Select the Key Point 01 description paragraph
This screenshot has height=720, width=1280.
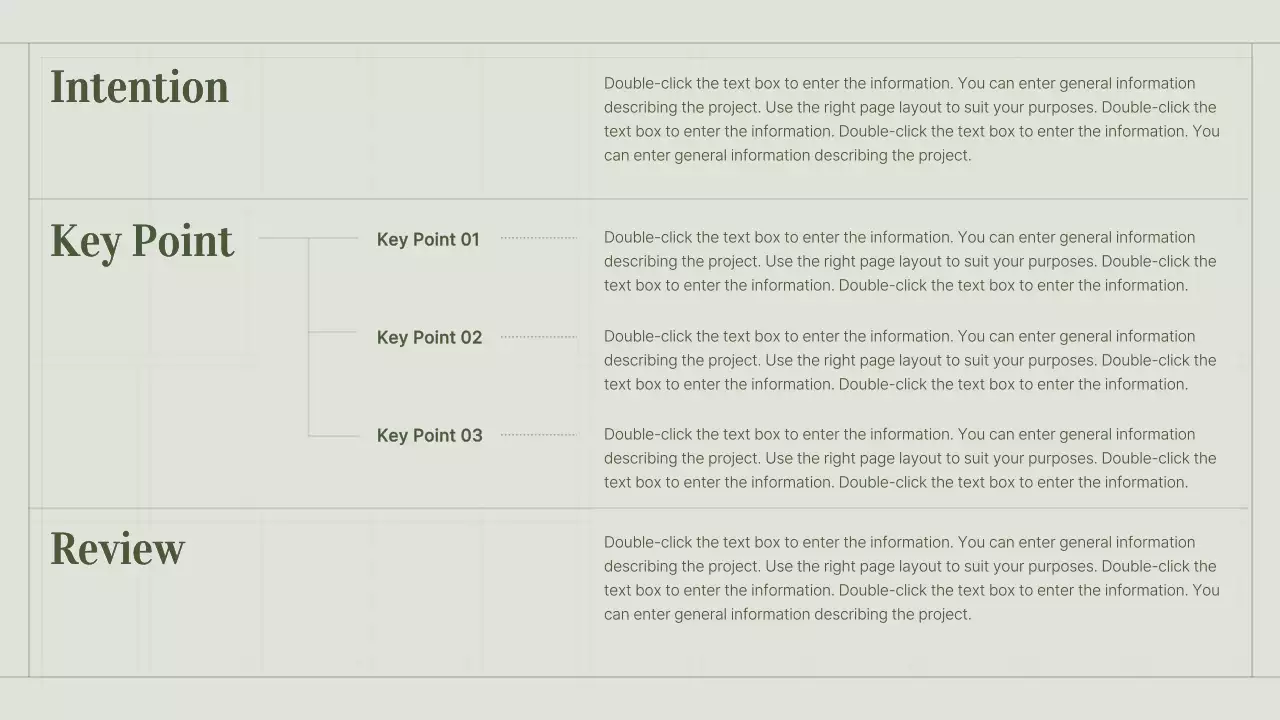(x=910, y=261)
